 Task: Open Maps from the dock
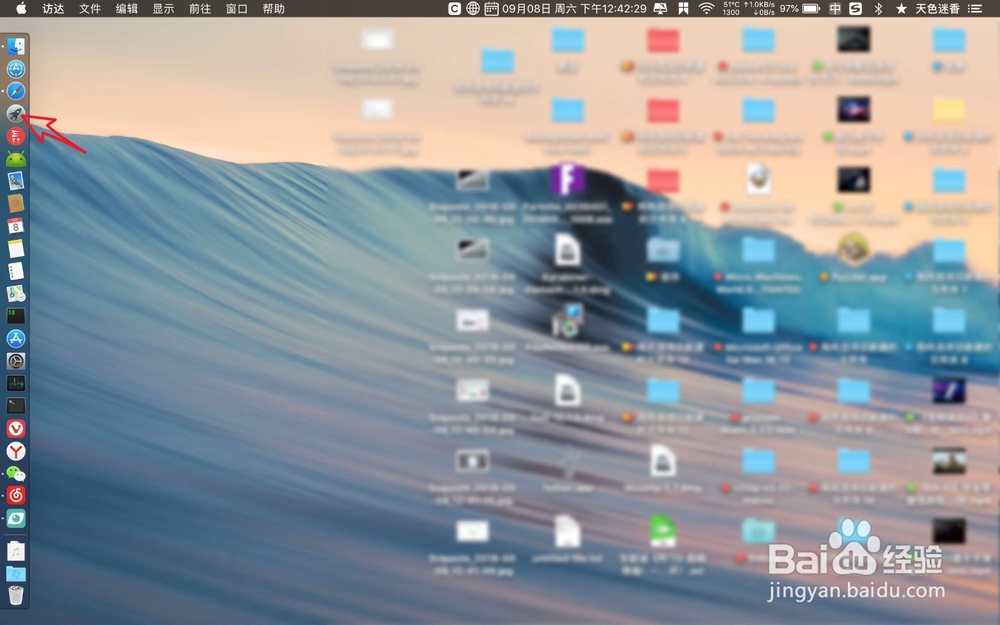pos(16,293)
